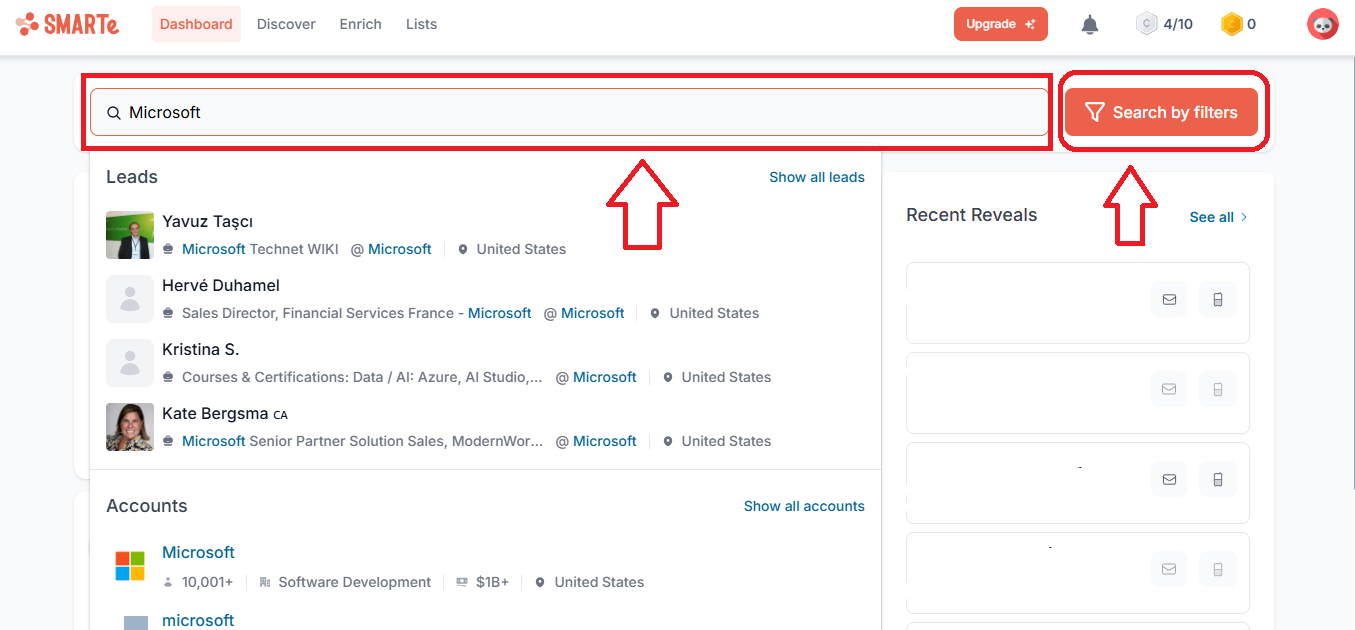
Task: Click Kristina S. placeholder avatar
Action: (130, 363)
